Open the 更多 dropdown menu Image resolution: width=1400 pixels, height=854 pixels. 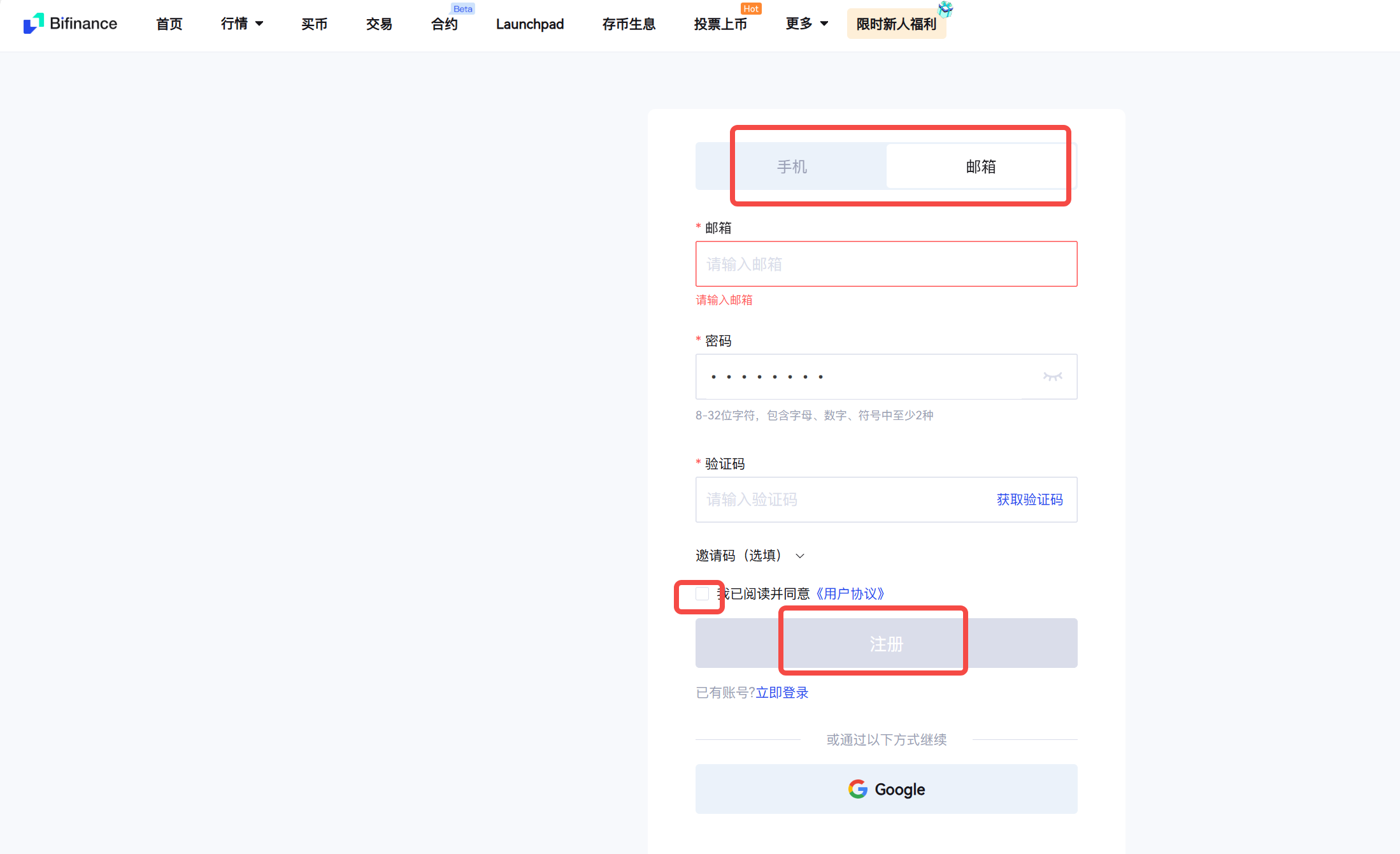(x=806, y=24)
